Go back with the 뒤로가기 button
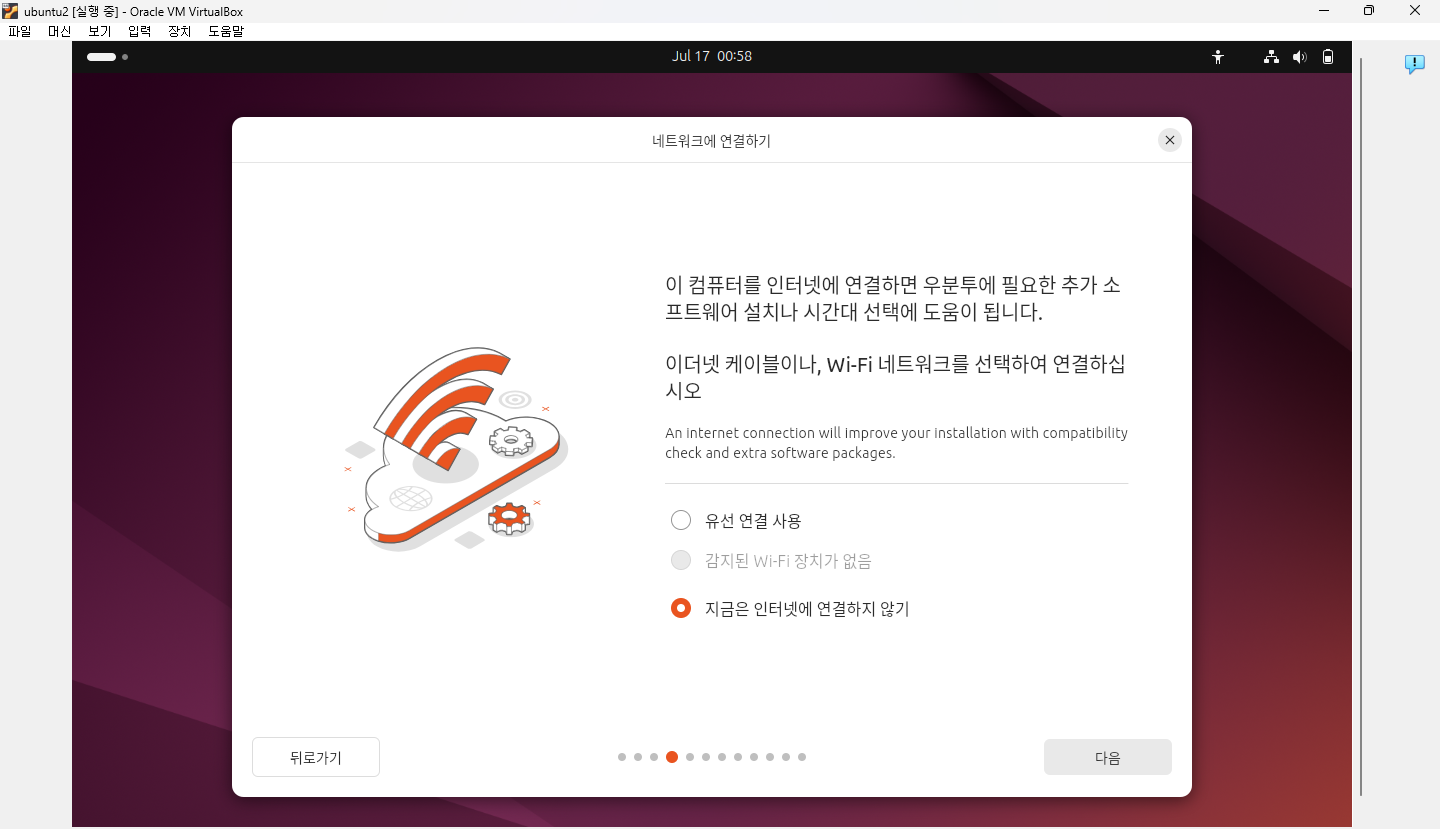1440x829 pixels. tap(316, 757)
